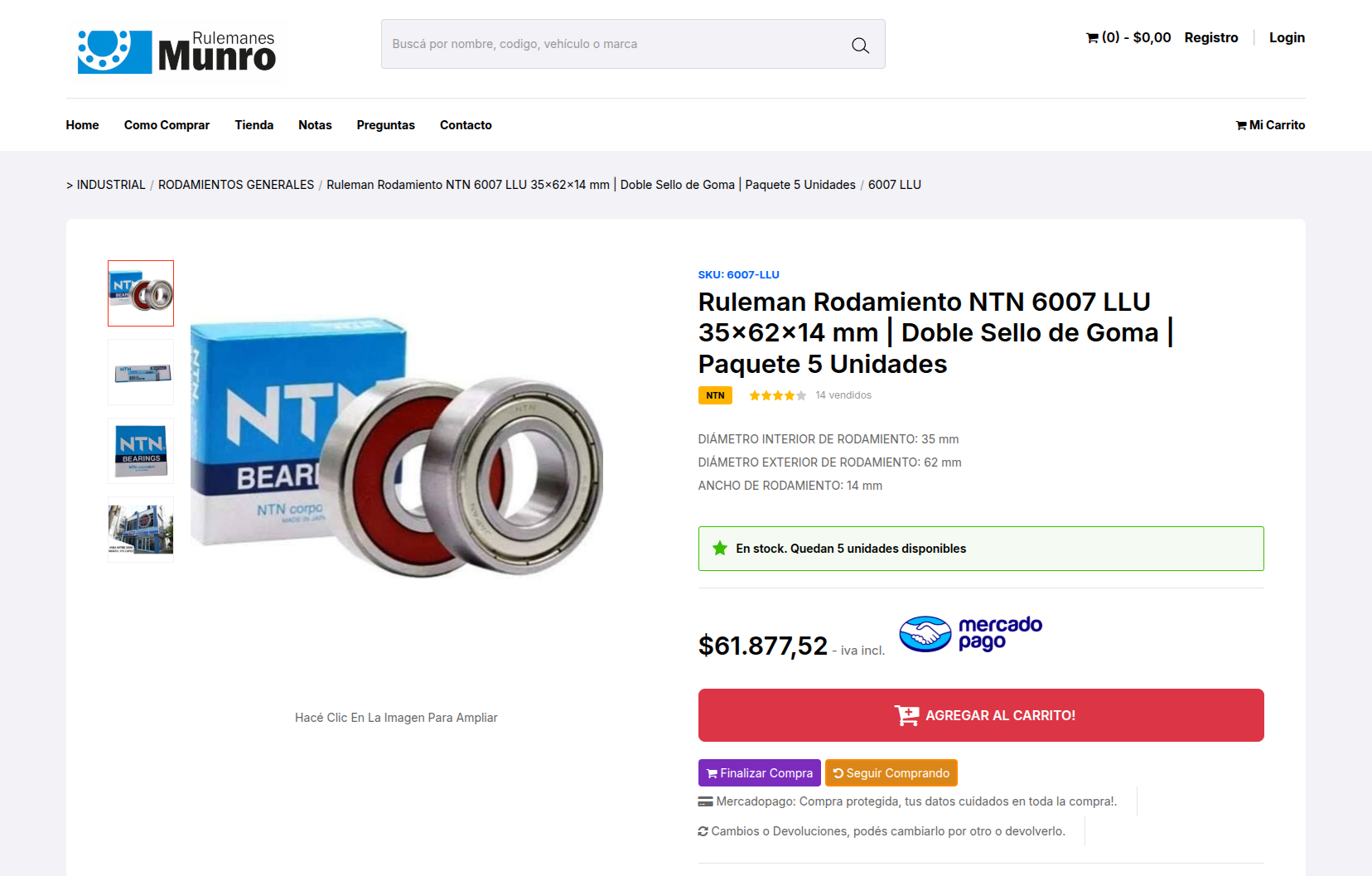1372x876 pixels.
Task: Select the first bearing thumbnail image
Action: [141, 293]
